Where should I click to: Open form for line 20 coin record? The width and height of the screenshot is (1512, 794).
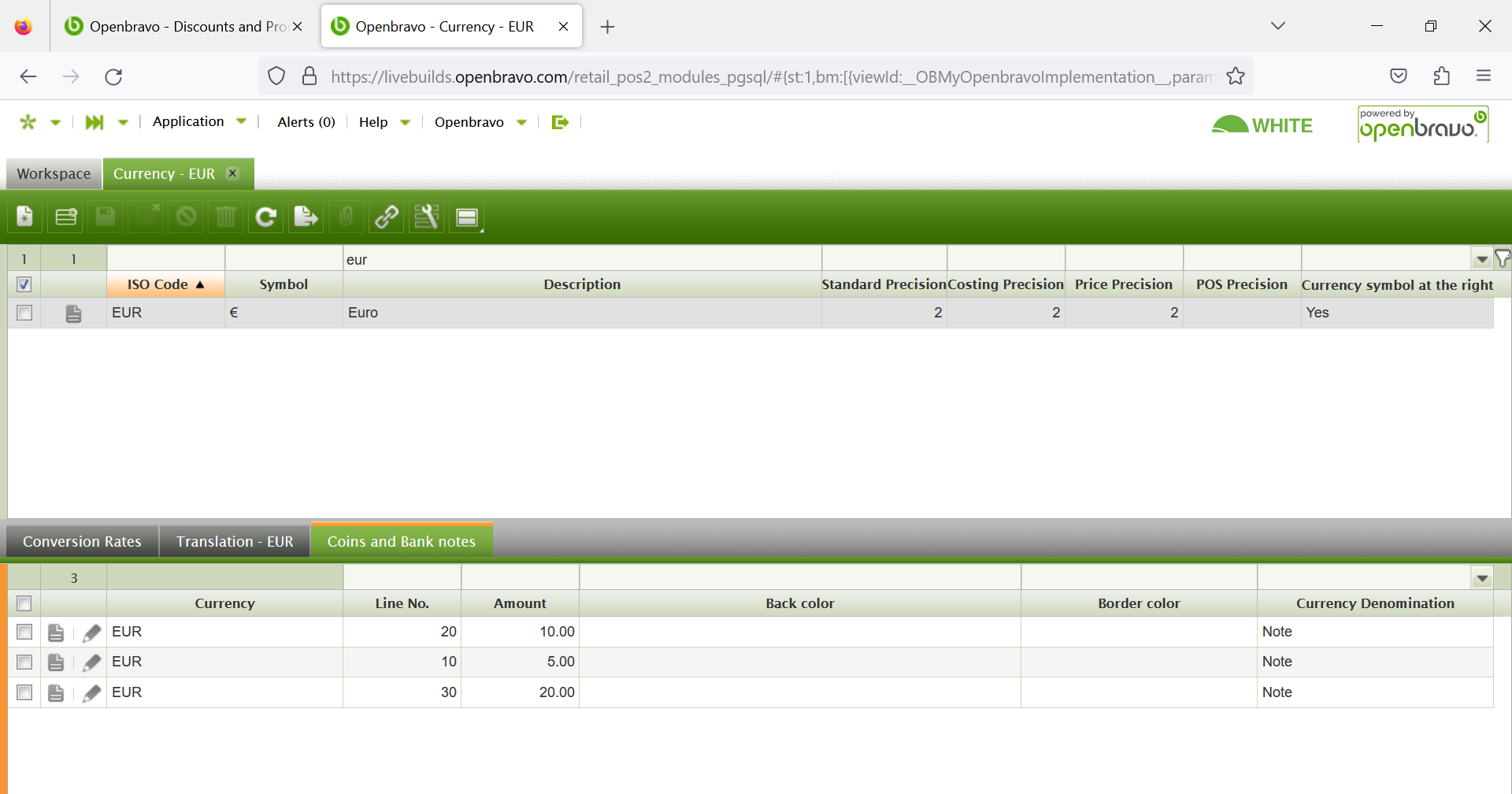click(56, 633)
